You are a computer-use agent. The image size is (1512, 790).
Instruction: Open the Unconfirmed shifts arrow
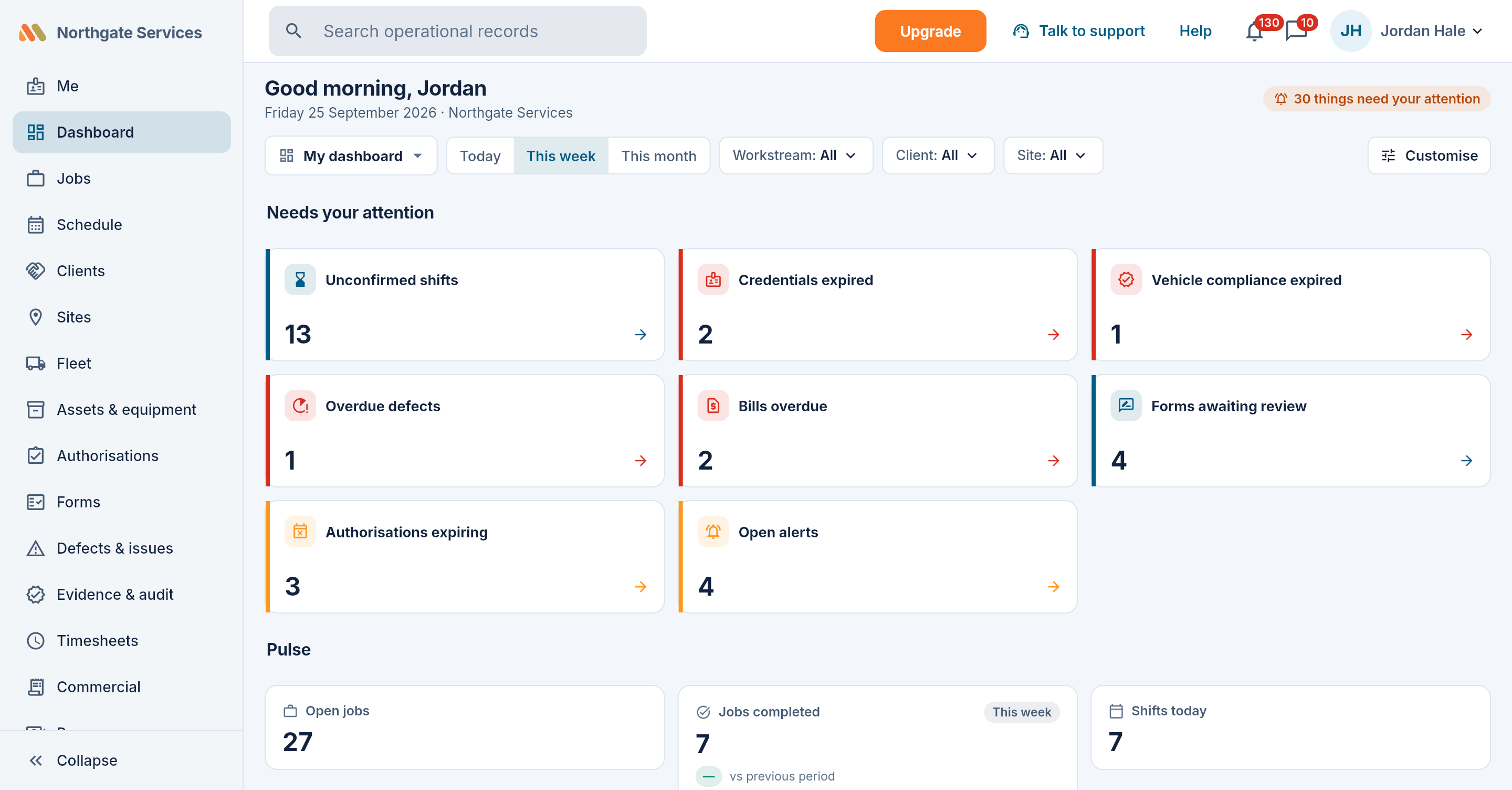640,335
